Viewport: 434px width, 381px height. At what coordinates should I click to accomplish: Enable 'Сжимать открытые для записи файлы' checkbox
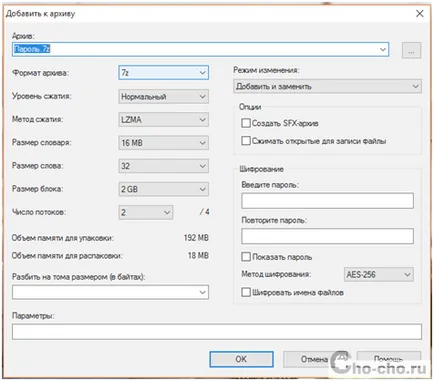[x=246, y=141]
